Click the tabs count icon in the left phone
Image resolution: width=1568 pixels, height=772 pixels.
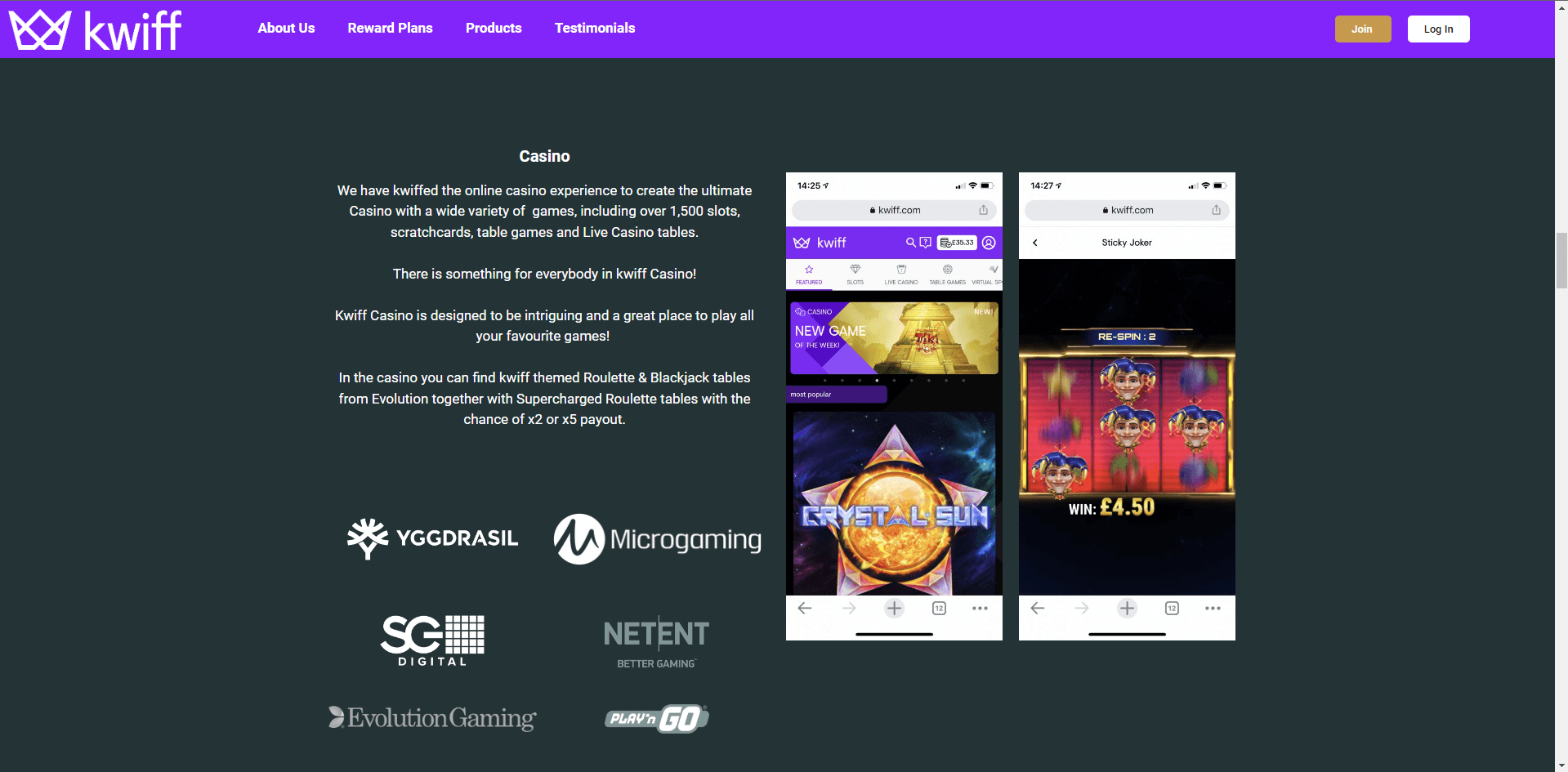coord(939,608)
